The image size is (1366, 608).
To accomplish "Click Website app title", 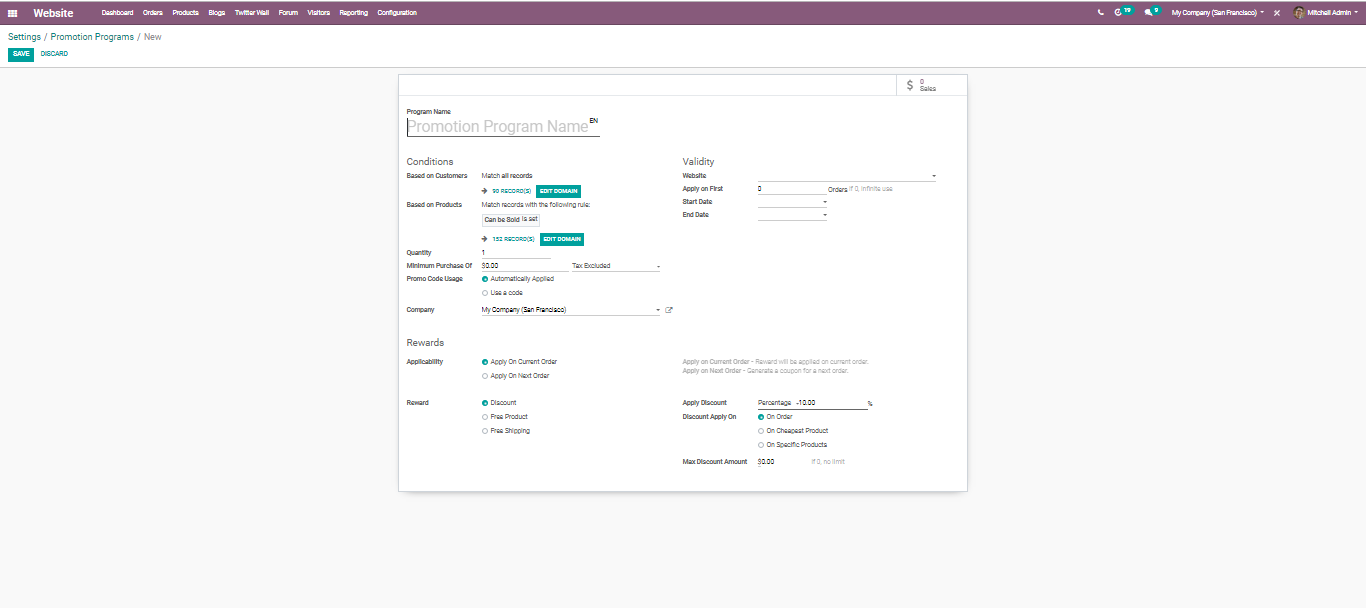I will coord(53,13).
